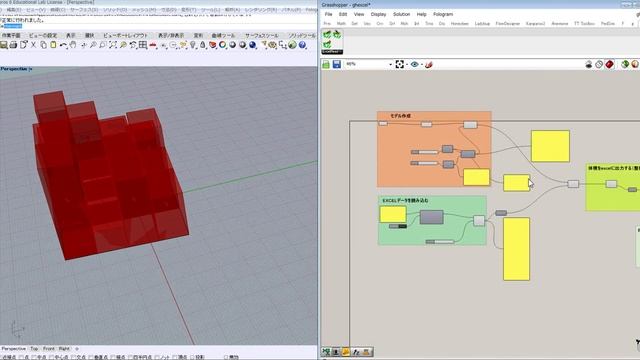Open Grasshopper Fologram menu
This screenshot has width=640, height=360.
point(443,14)
